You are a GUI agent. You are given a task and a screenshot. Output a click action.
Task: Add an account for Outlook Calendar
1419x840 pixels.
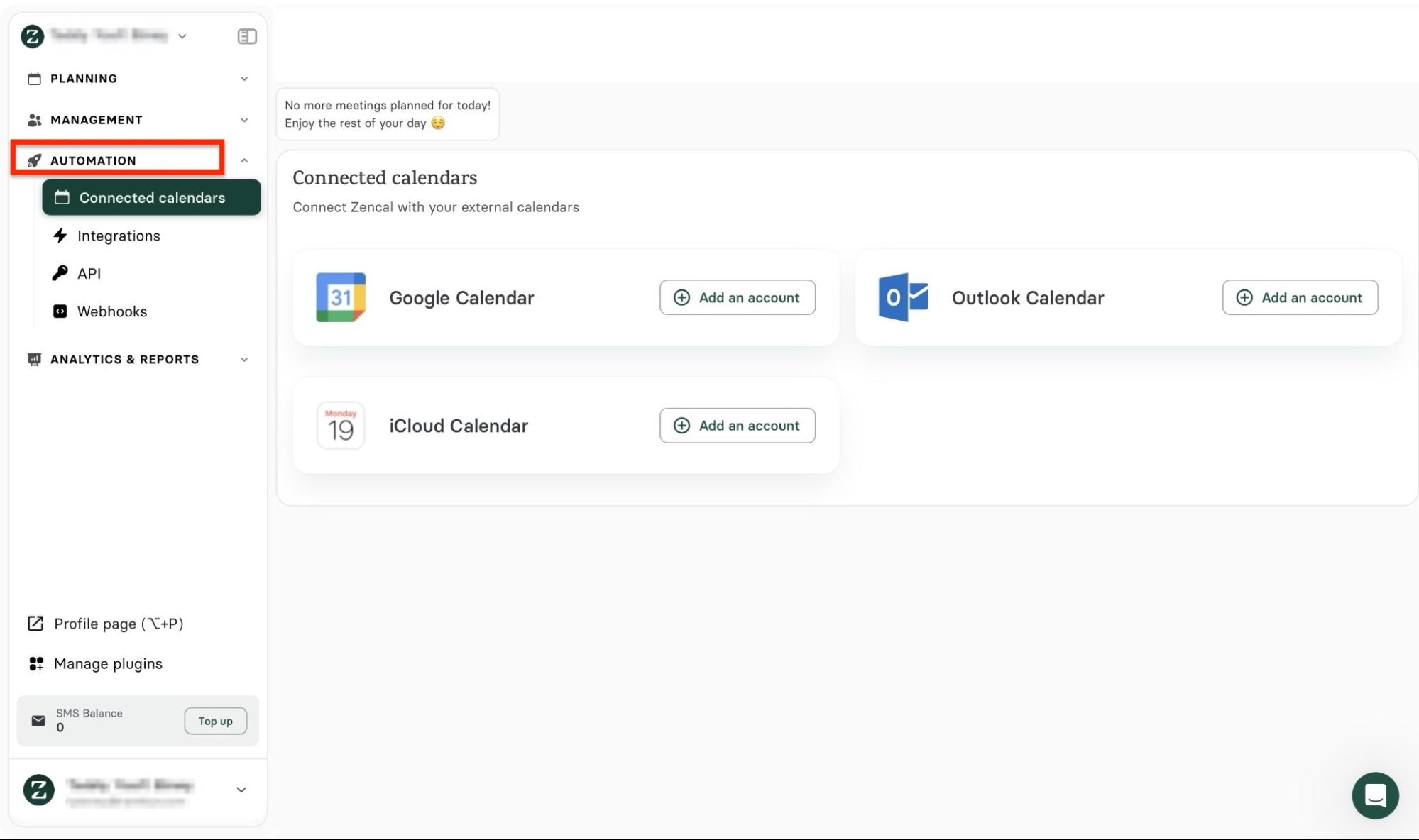tap(1299, 297)
